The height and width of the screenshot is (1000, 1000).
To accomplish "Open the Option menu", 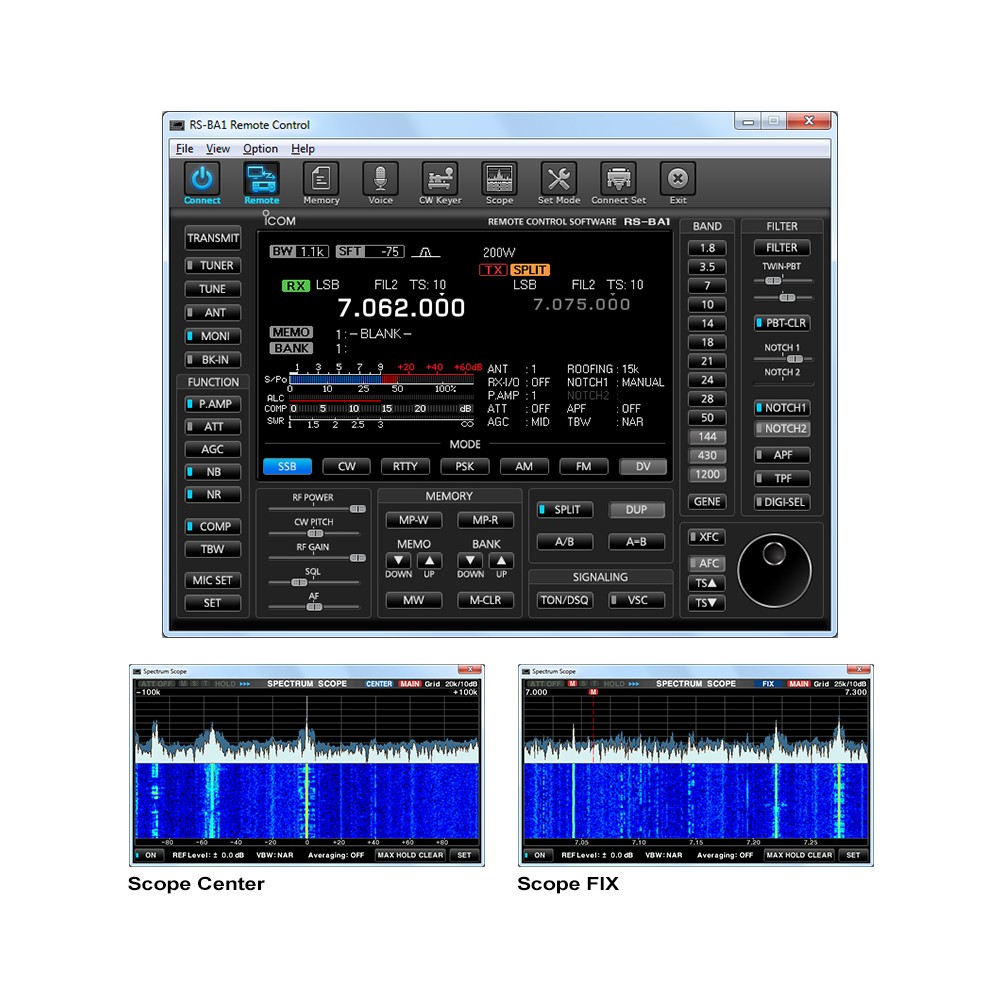I will click(260, 148).
